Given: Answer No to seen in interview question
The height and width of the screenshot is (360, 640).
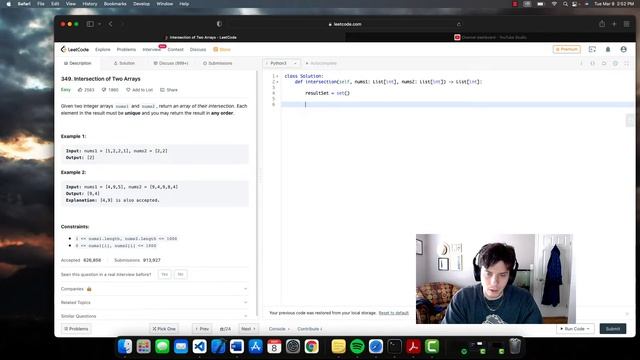Looking at the screenshot, I should click(180, 274).
